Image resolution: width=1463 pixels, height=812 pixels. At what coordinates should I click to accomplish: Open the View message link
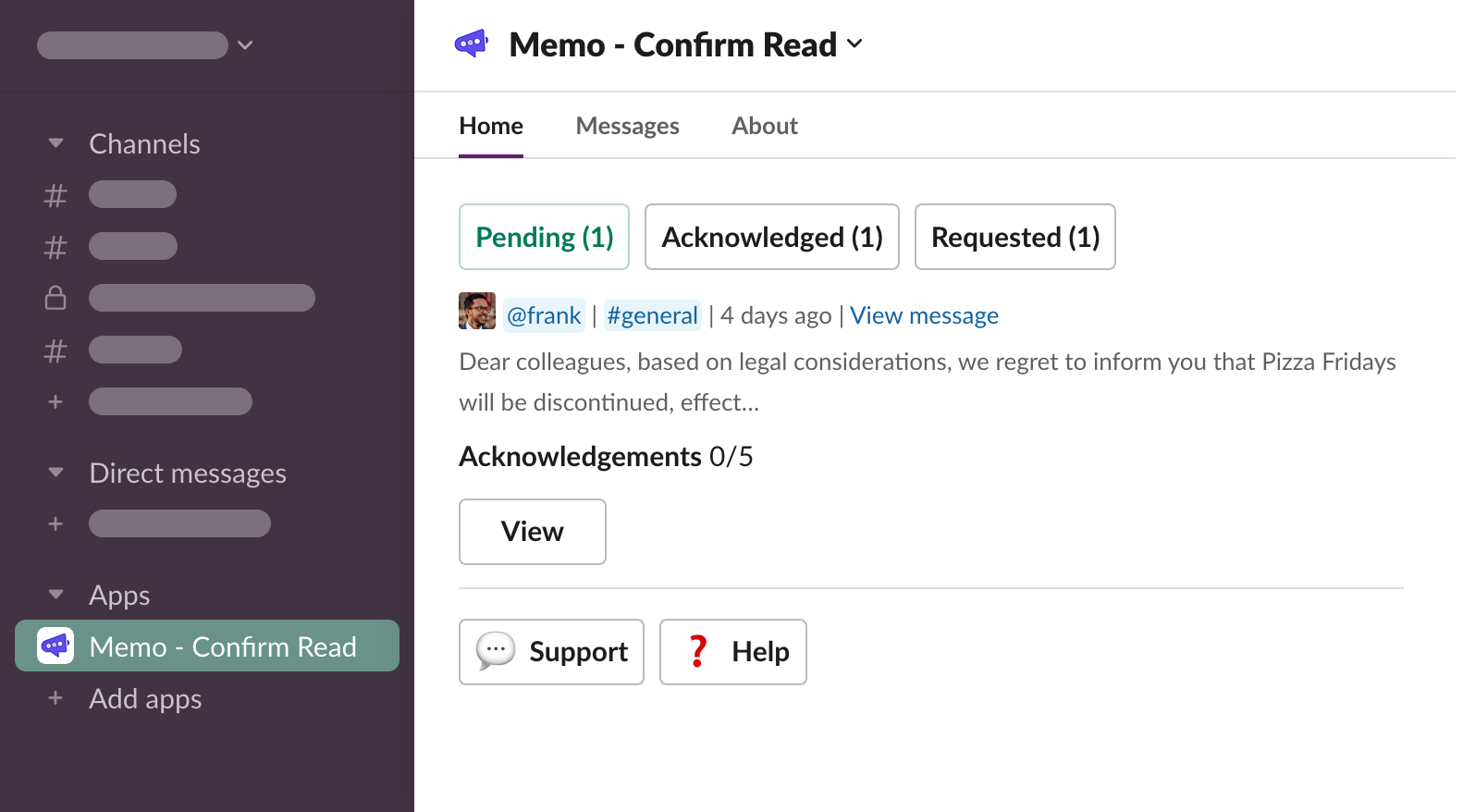tap(924, 315)
